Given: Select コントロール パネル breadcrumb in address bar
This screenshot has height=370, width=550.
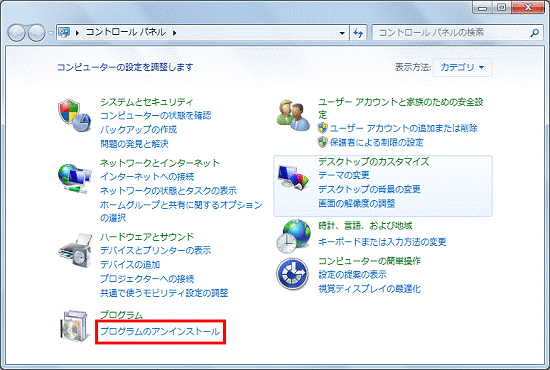Looking at the screenshot, I should [126, 32].
